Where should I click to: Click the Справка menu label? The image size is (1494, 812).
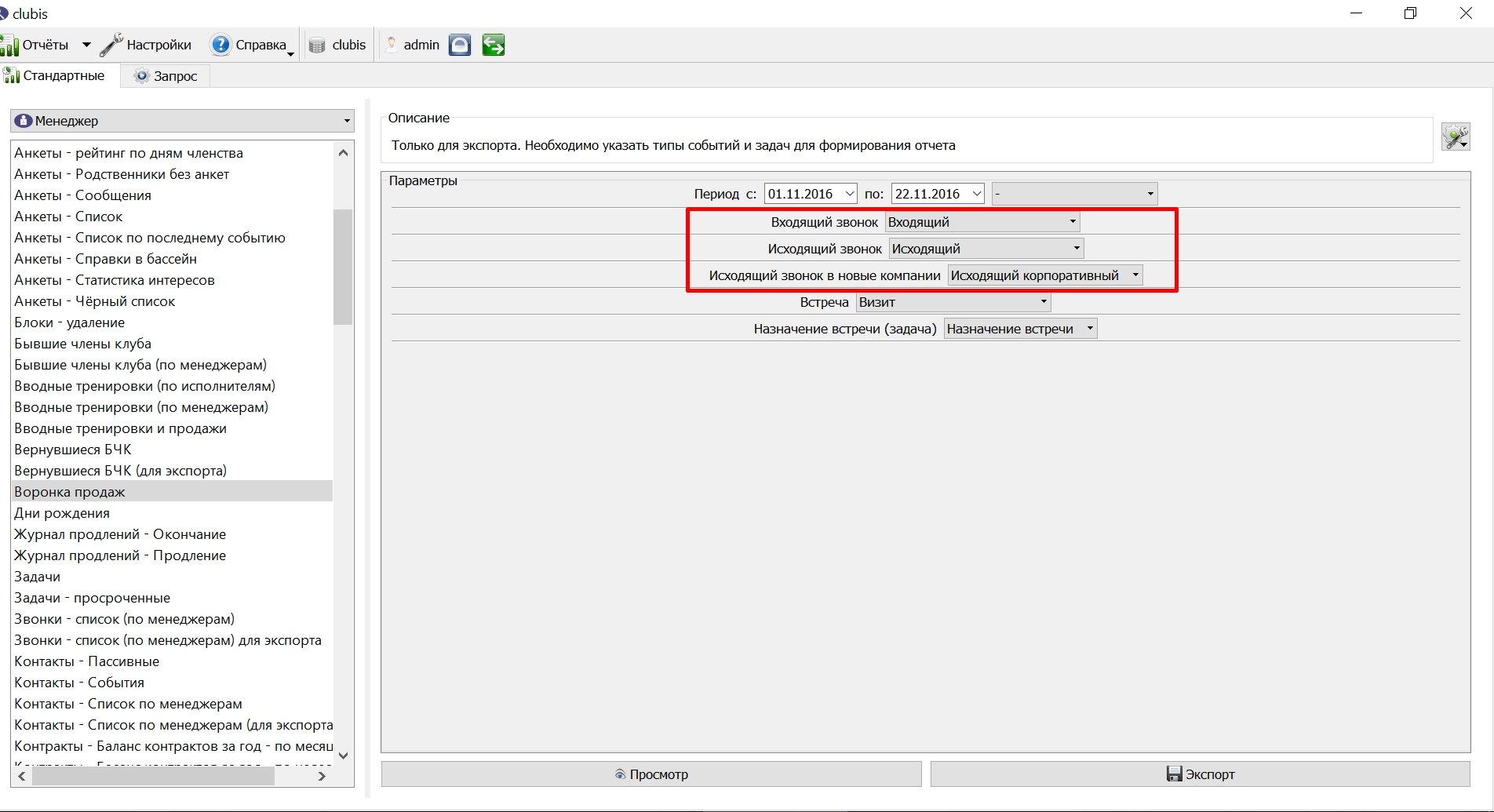coord(261,45)
